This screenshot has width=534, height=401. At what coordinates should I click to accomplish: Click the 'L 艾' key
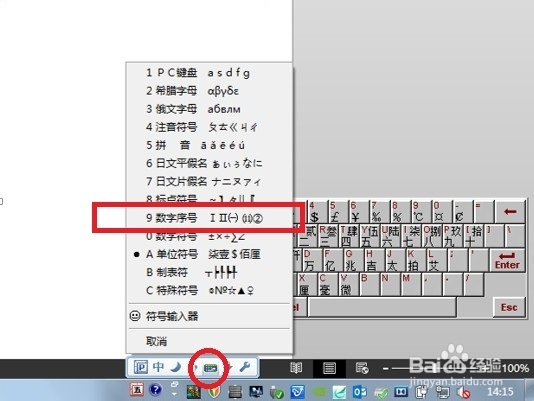point(437,260)
